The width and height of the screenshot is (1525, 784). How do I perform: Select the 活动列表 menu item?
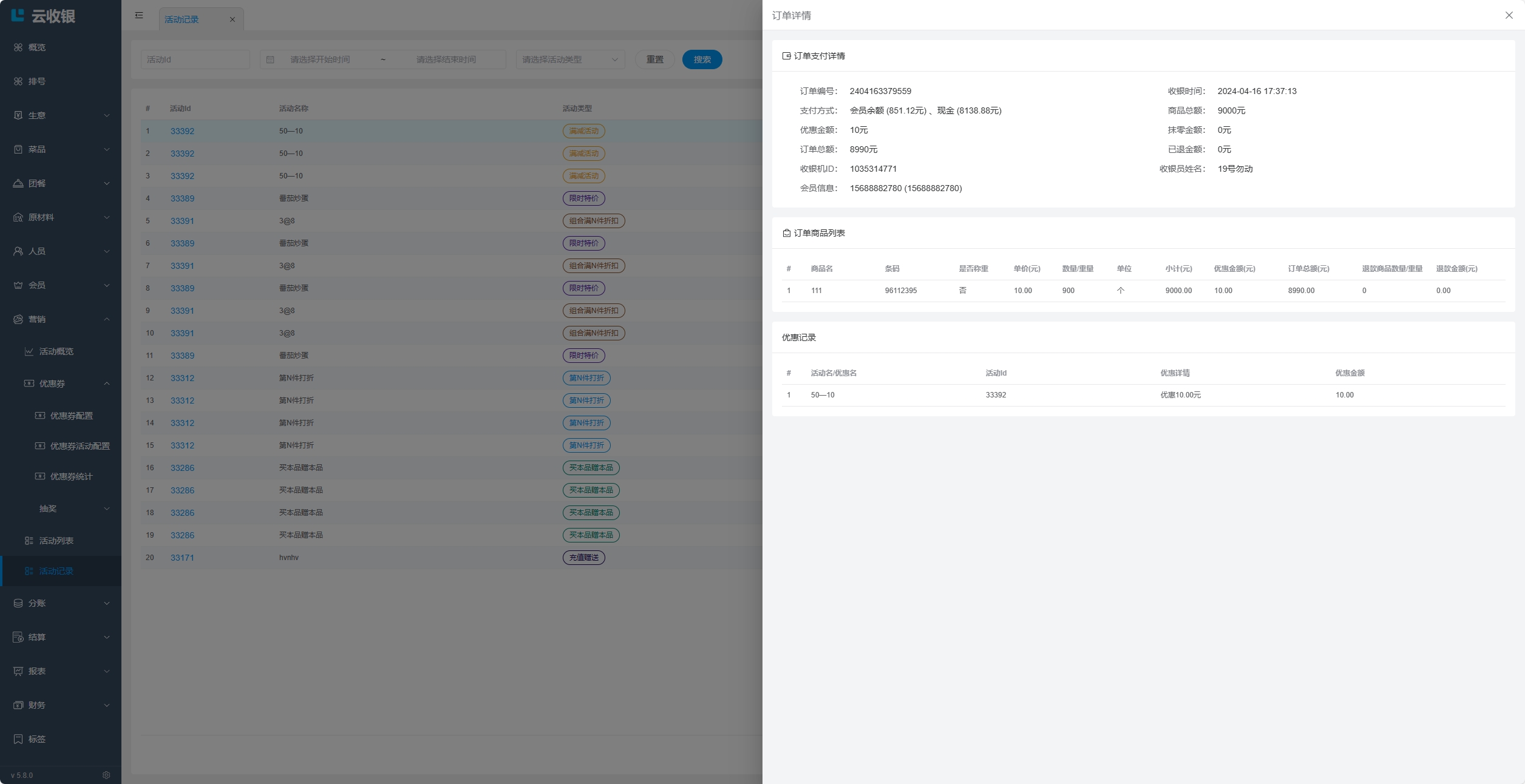tap(56, 541)
